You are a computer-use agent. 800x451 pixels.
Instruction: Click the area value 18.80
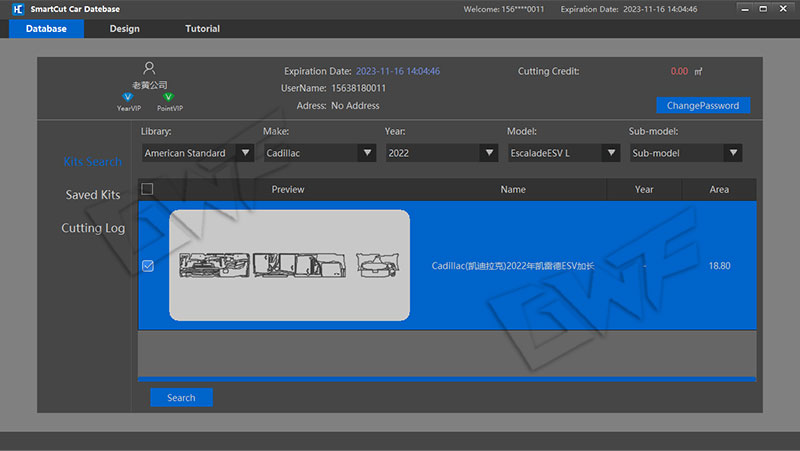tap(719, 266)
